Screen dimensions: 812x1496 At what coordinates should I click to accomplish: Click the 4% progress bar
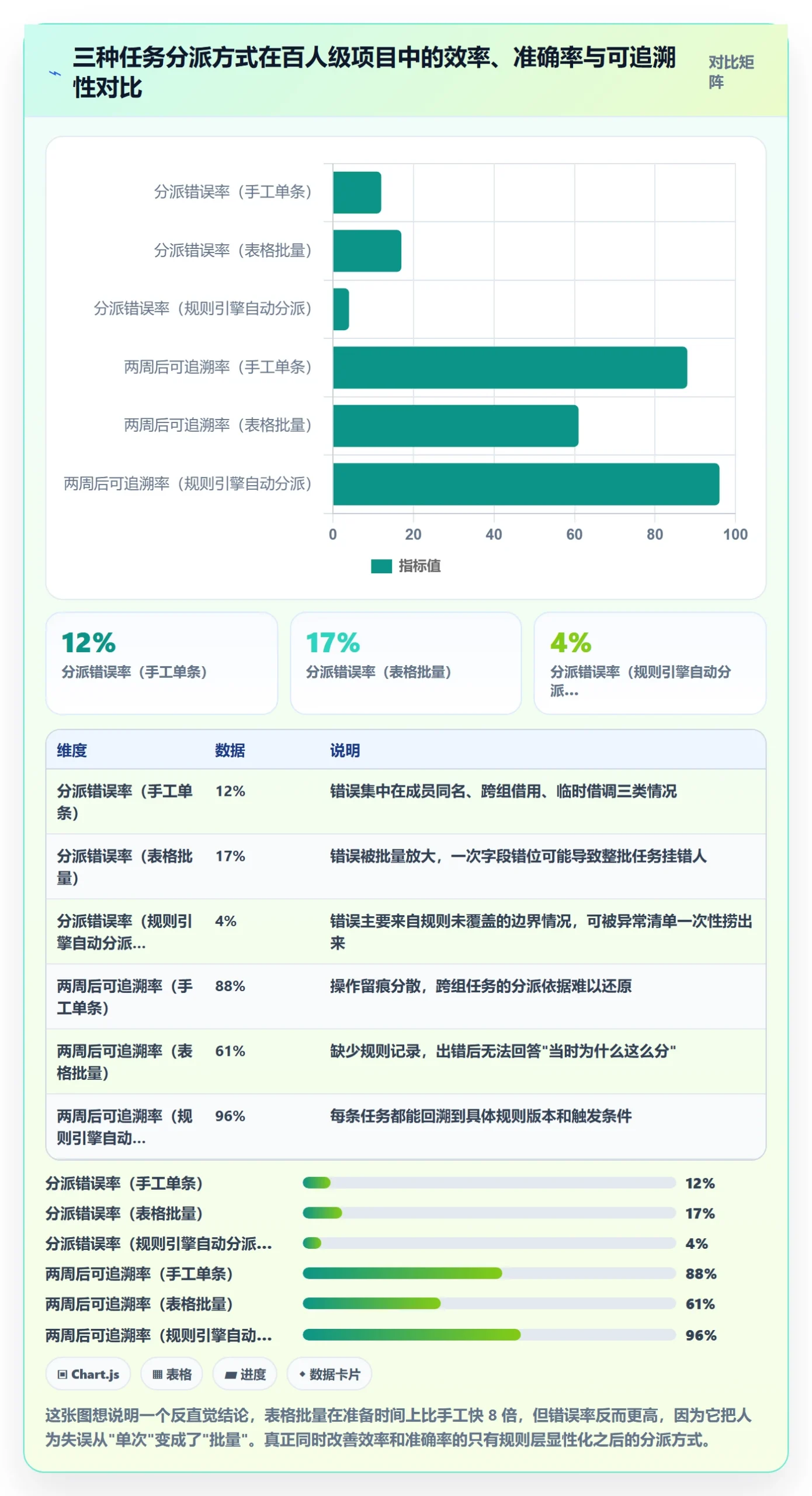coord(489,1243)
